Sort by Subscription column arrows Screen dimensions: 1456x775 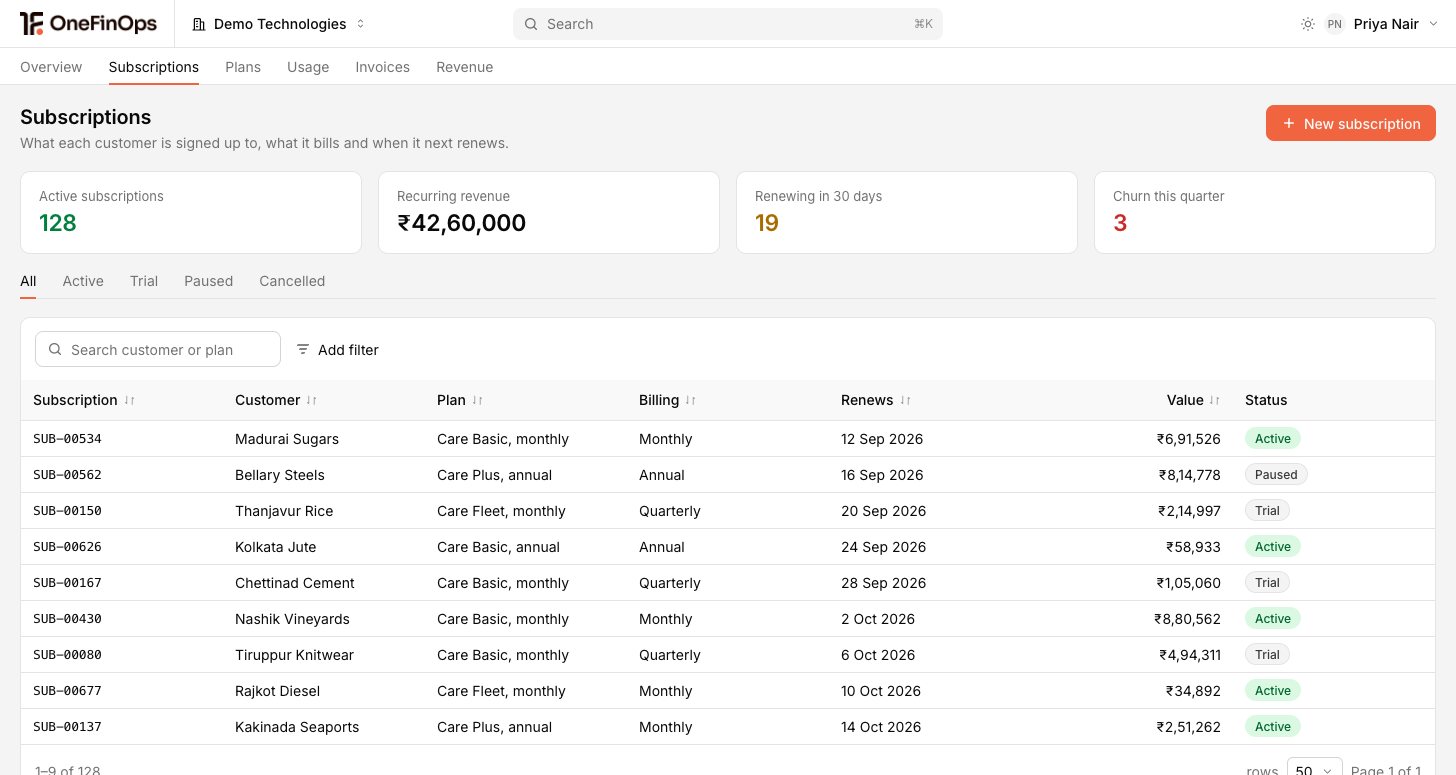[130, 400]
